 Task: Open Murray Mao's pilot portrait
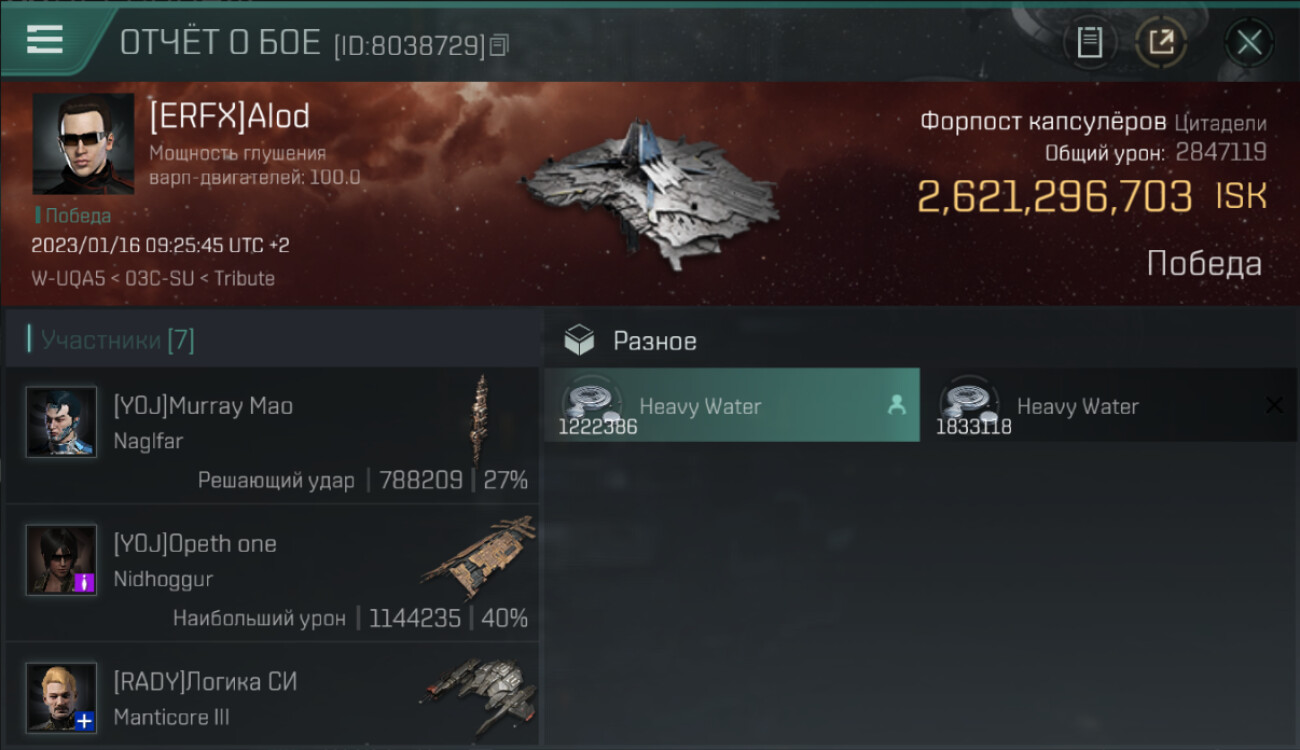pyautogui.click(x=62, y=422)
